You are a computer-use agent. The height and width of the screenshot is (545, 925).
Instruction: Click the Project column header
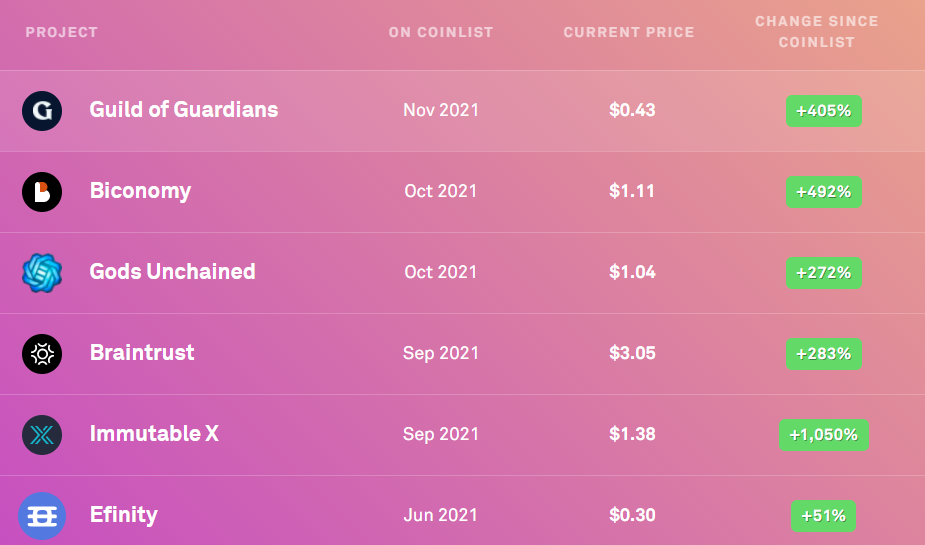click(62, 32)
